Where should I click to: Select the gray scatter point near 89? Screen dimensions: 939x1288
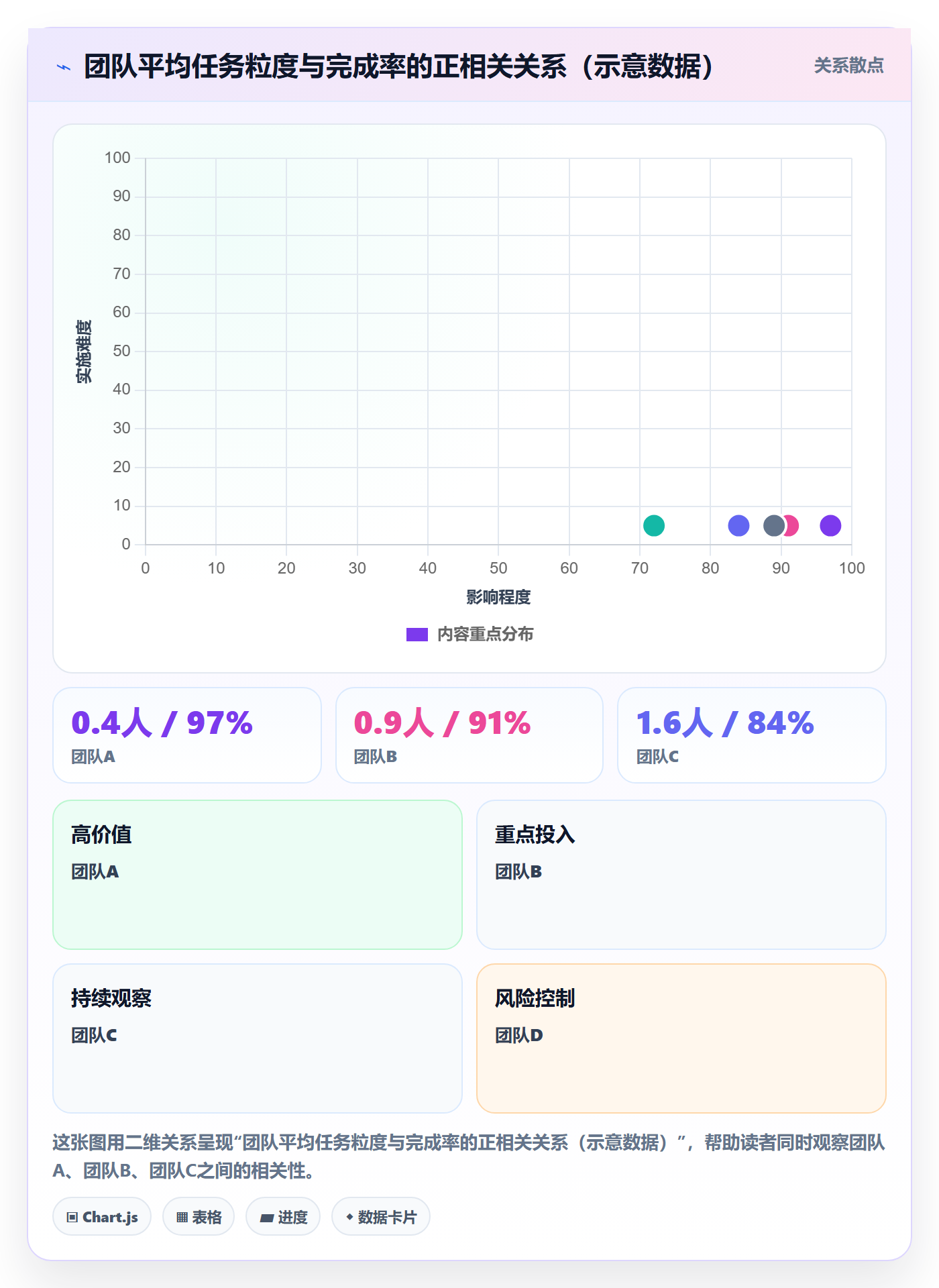[x=773, y=525]
